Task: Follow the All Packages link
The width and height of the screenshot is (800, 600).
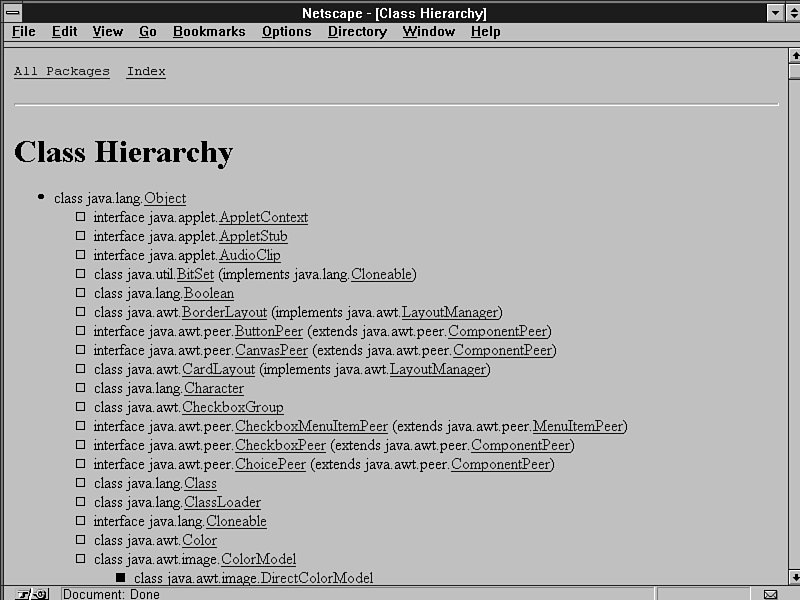Action: 62,71
